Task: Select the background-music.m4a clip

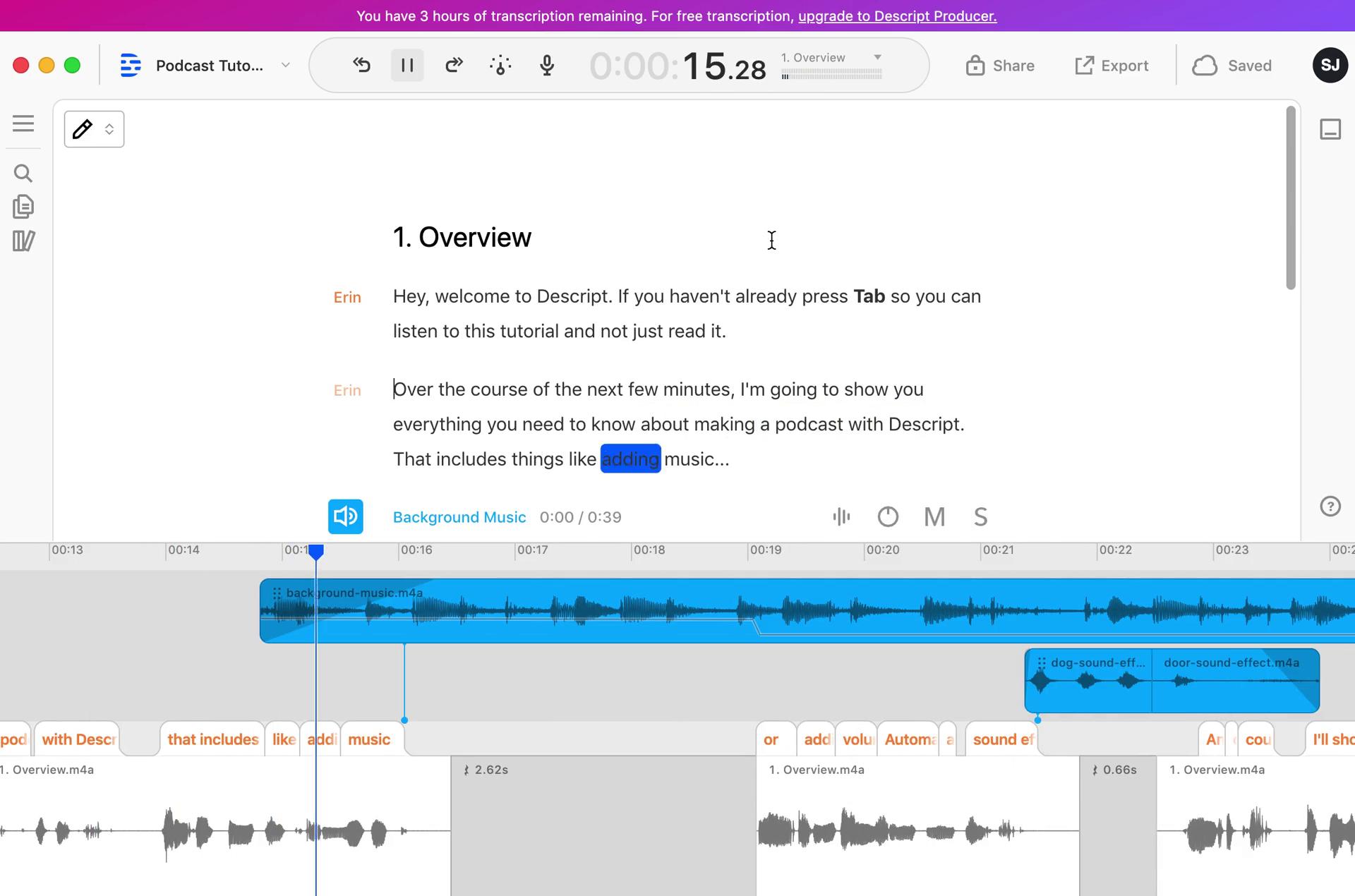Action: (807, 611)
